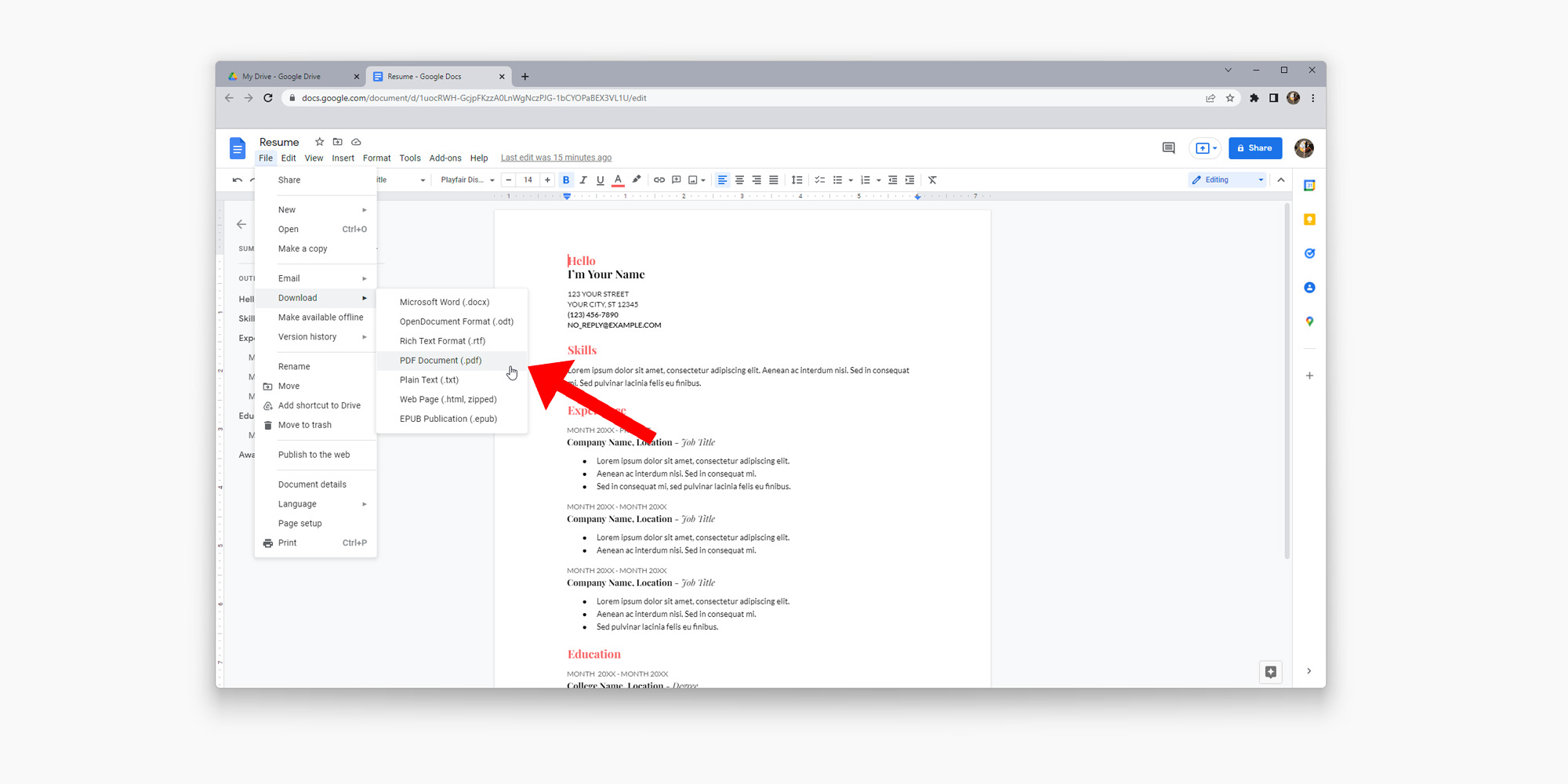Open Google Tasks from the side panel
The width and height of the screenshot is (1568, 784).
1310,252
